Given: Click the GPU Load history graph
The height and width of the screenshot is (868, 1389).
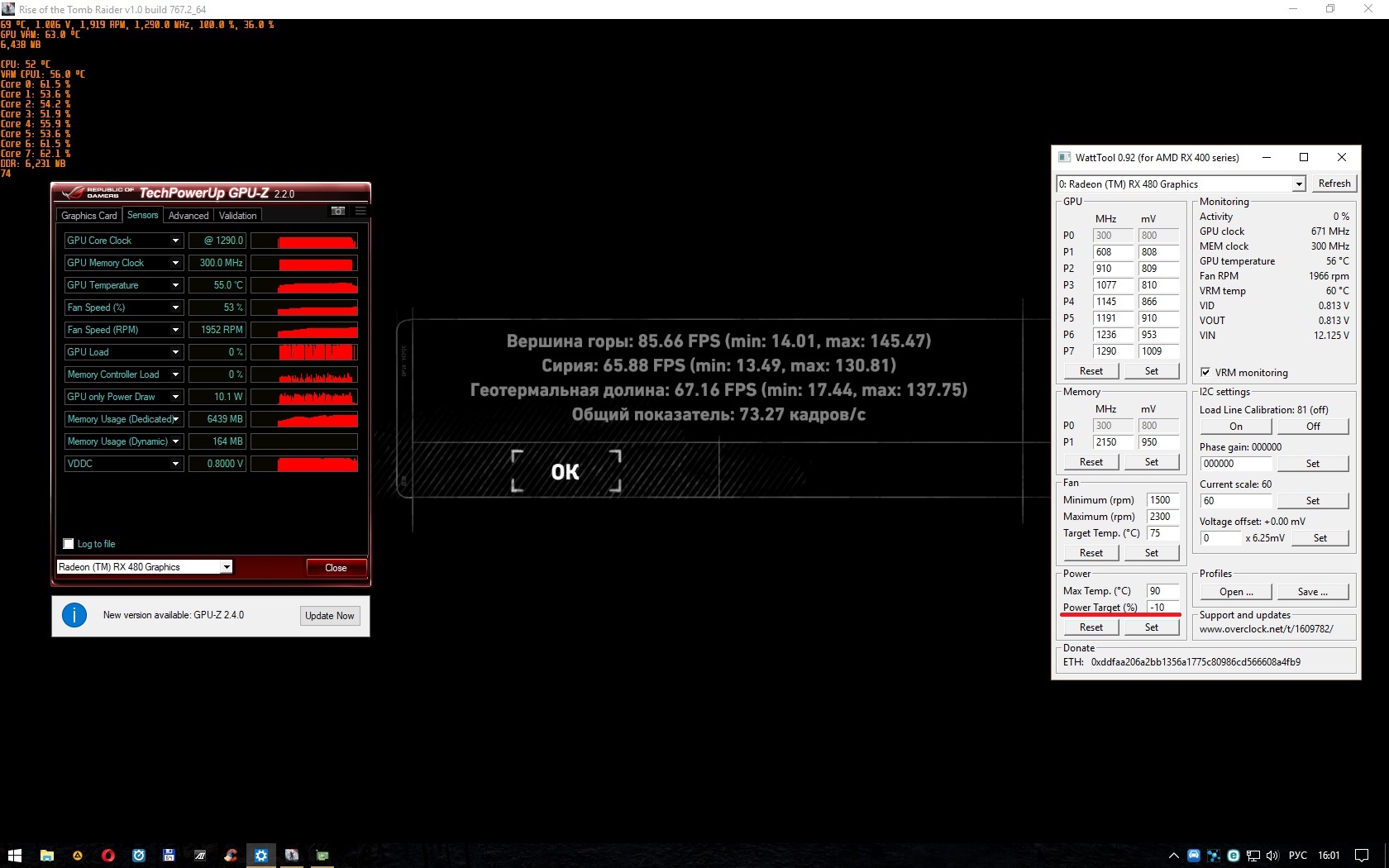Looking at the screenshot, I should (x=304, y=352).
